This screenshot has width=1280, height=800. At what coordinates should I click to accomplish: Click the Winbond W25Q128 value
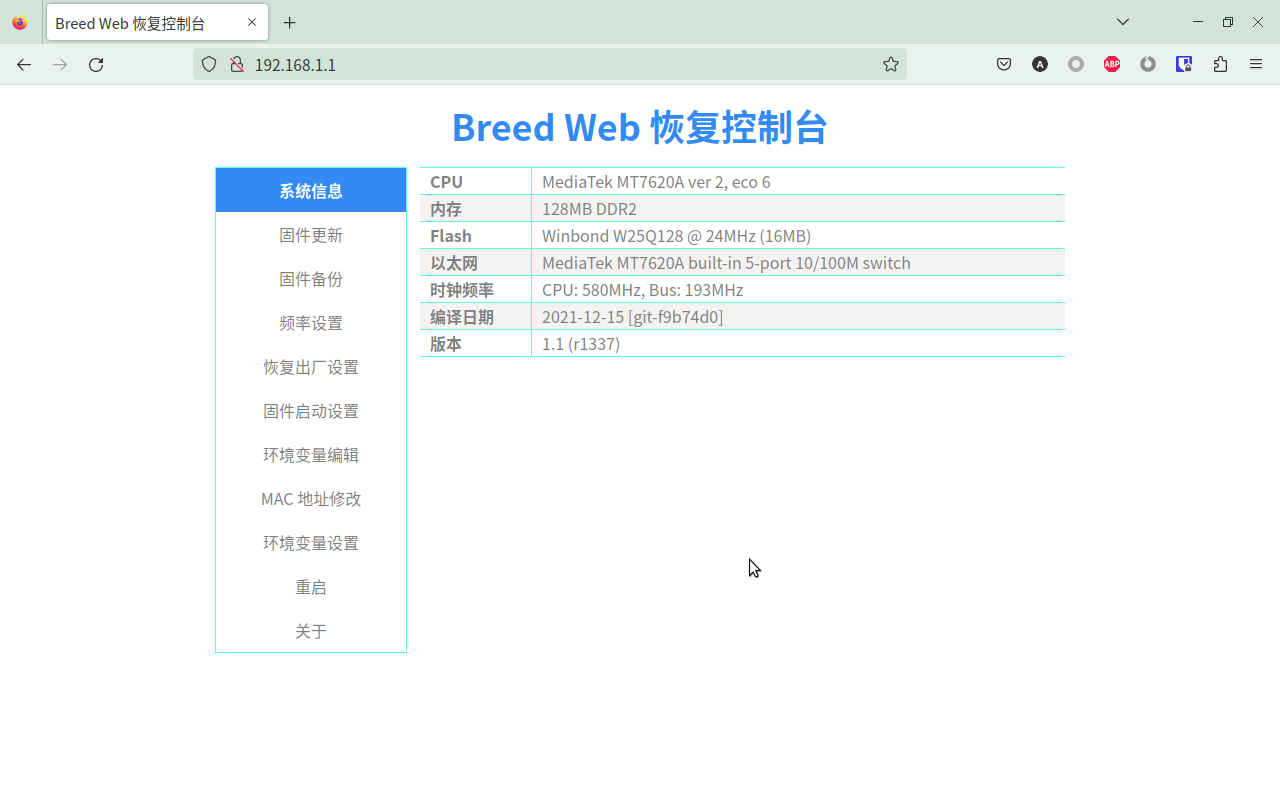click(676, 236)
